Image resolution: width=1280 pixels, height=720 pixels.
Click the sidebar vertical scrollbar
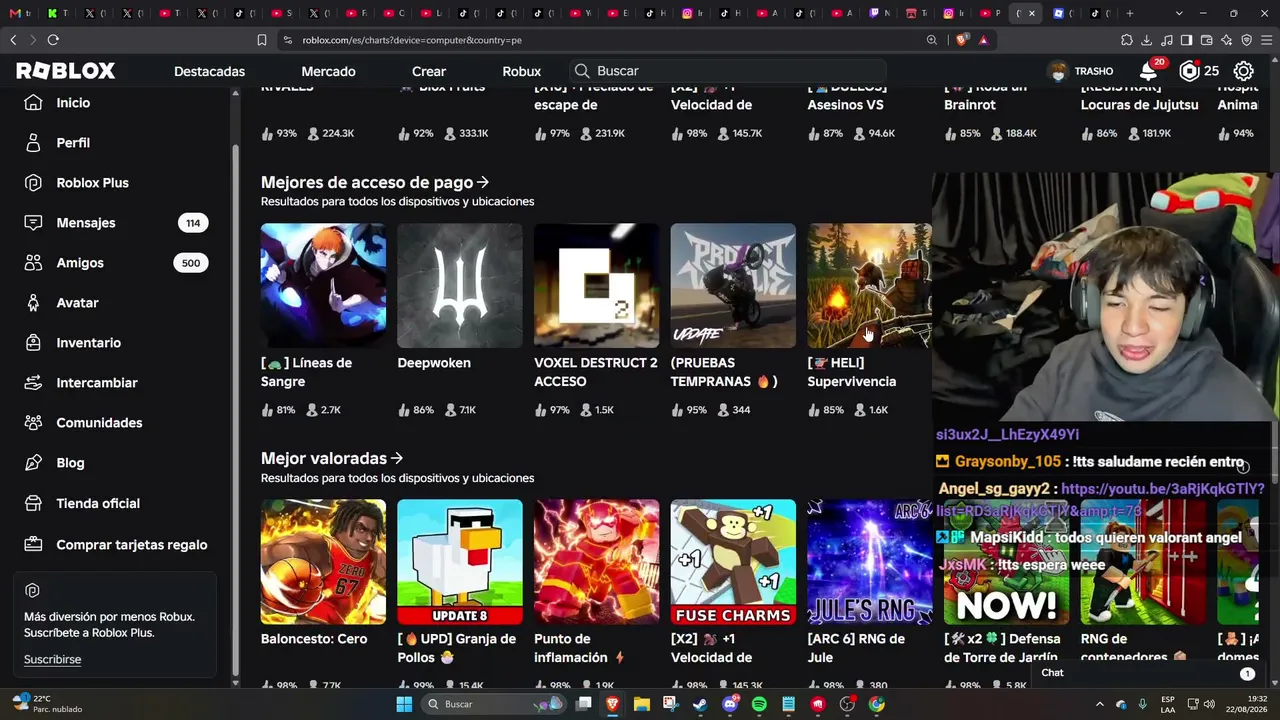[236, 410]
